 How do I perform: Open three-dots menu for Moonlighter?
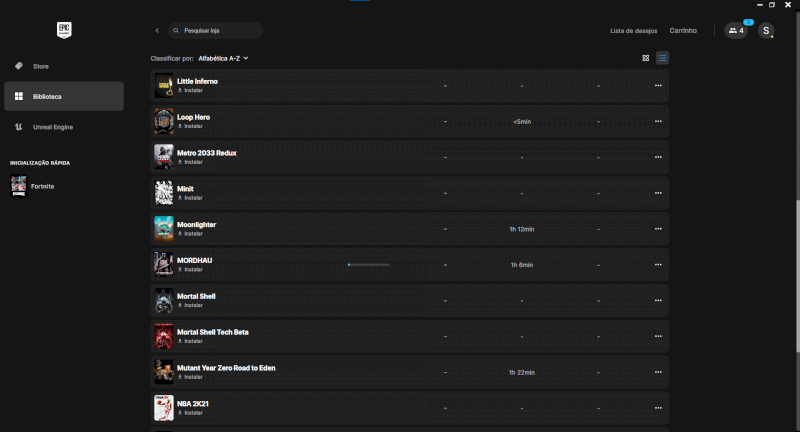pos(658,229)
